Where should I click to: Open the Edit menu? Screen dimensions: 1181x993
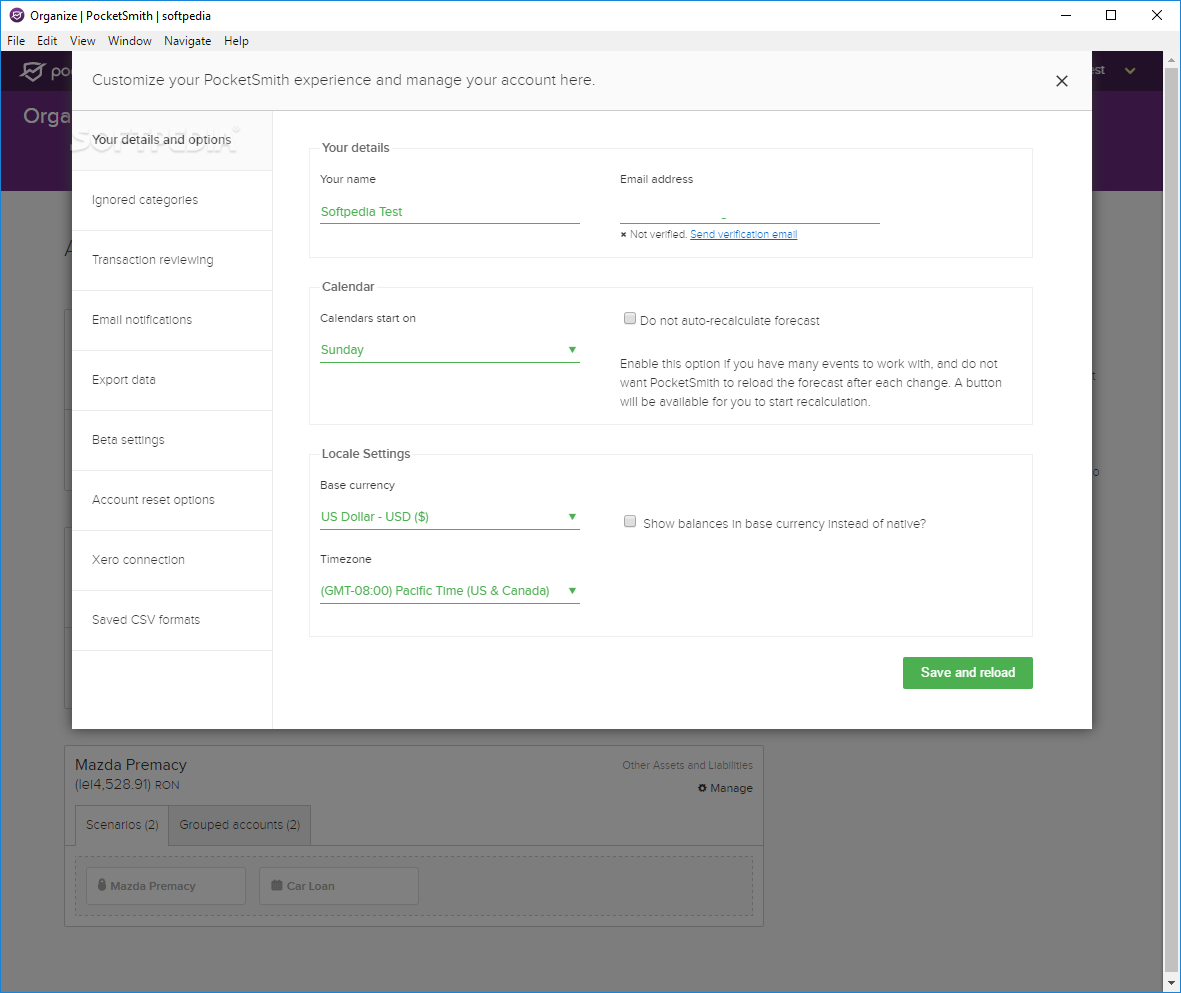(x=47, y=41)
